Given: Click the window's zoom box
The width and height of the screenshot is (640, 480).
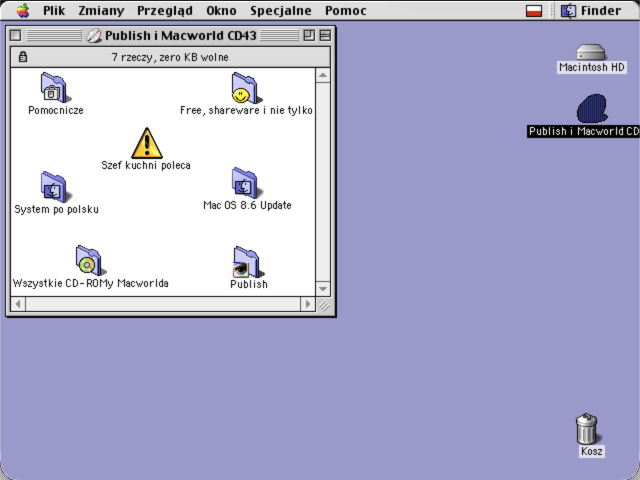Looking at the screenshot, I should [x=309, y=36].
